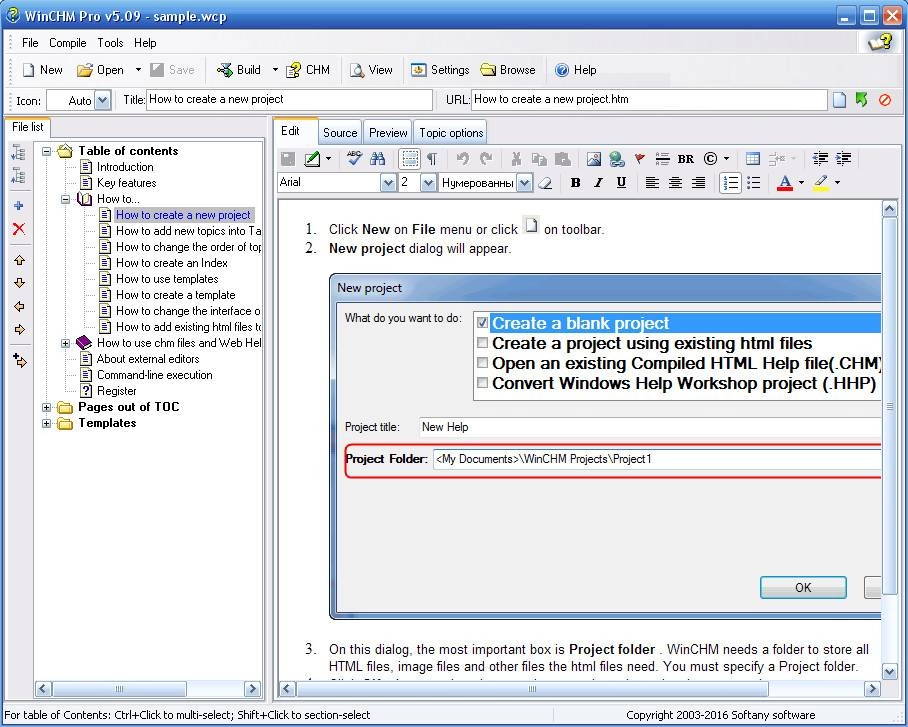Click the move up arrow icon in sidebar

point(19,260)
